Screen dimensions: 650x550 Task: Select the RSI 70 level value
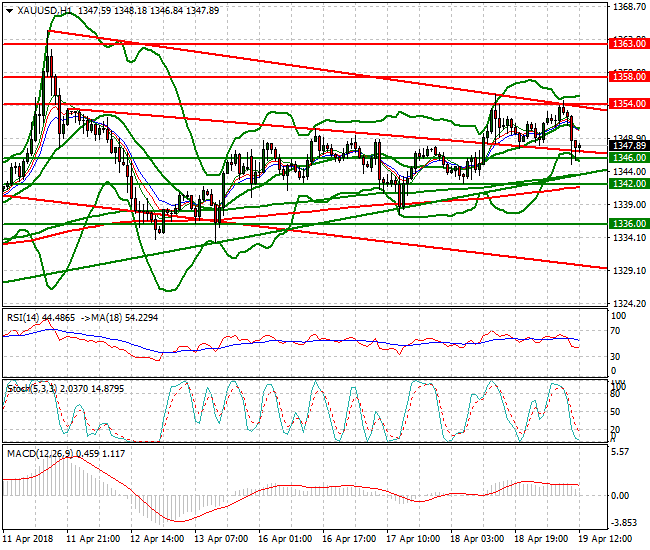pos(616,331)
